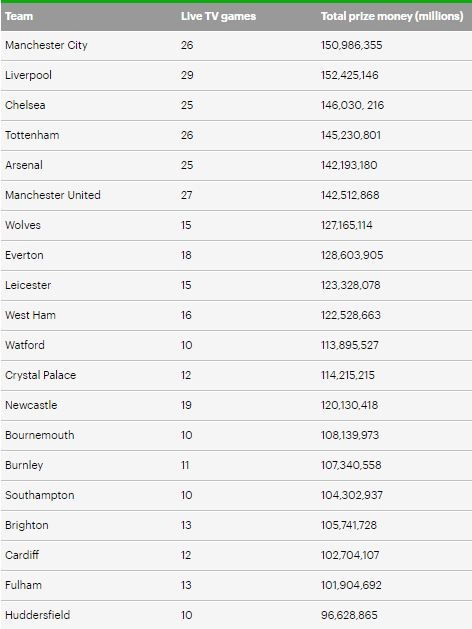This screenshot has height=629, width=472.
Task: Click the Team column header
Action: tap(19, 16)
